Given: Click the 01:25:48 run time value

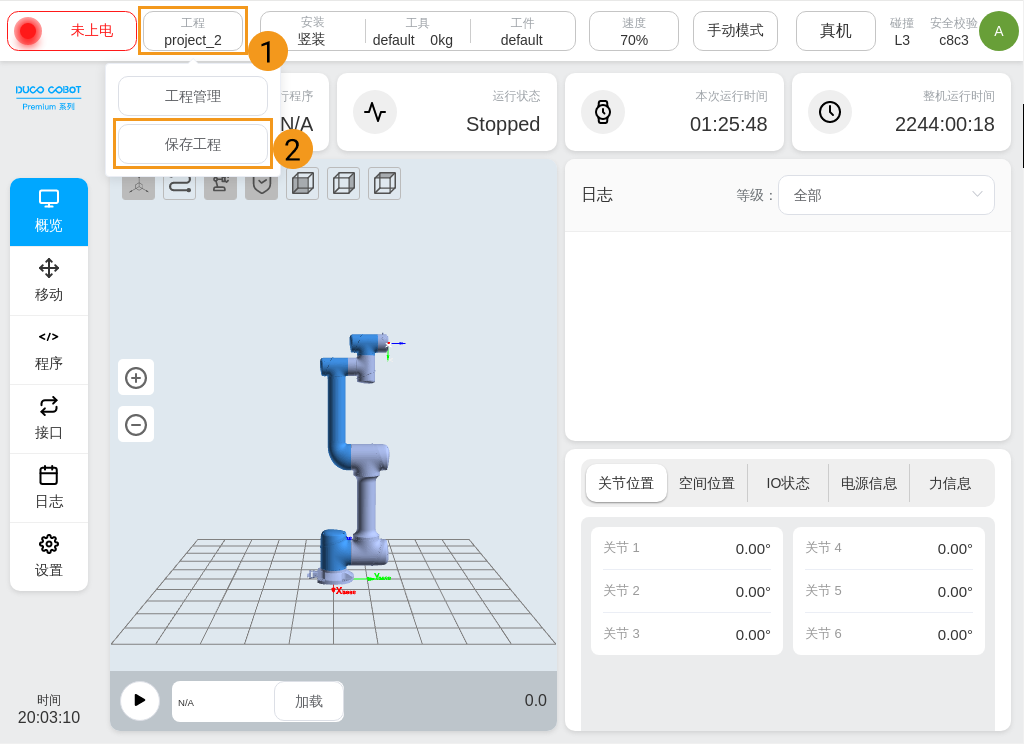Looking at the screenshot, I should pos(729,124).
